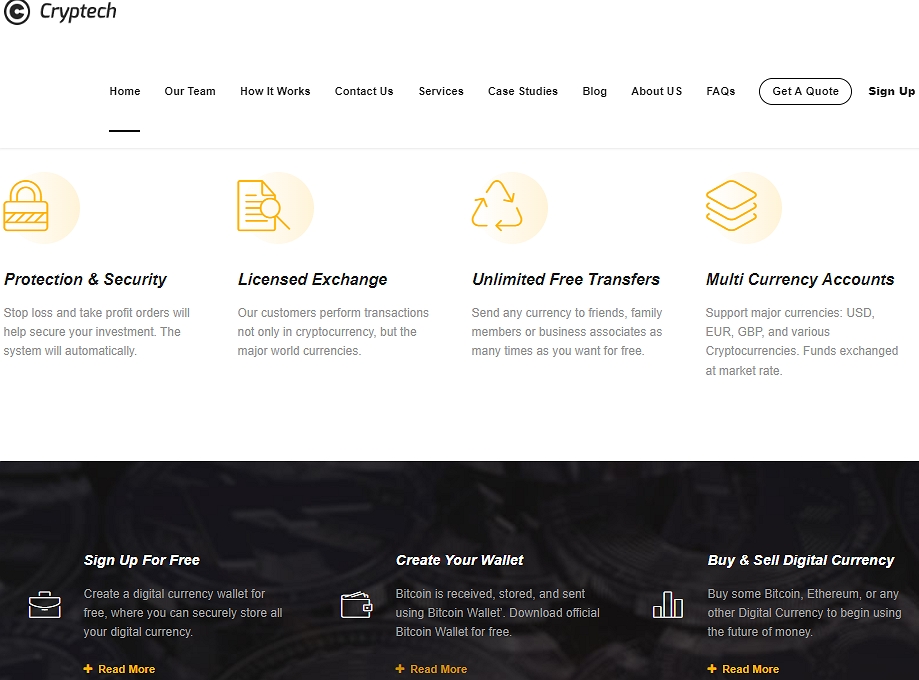
Task: Click plus icon under Create Your Wallet
Action: [x=400, y=669]
